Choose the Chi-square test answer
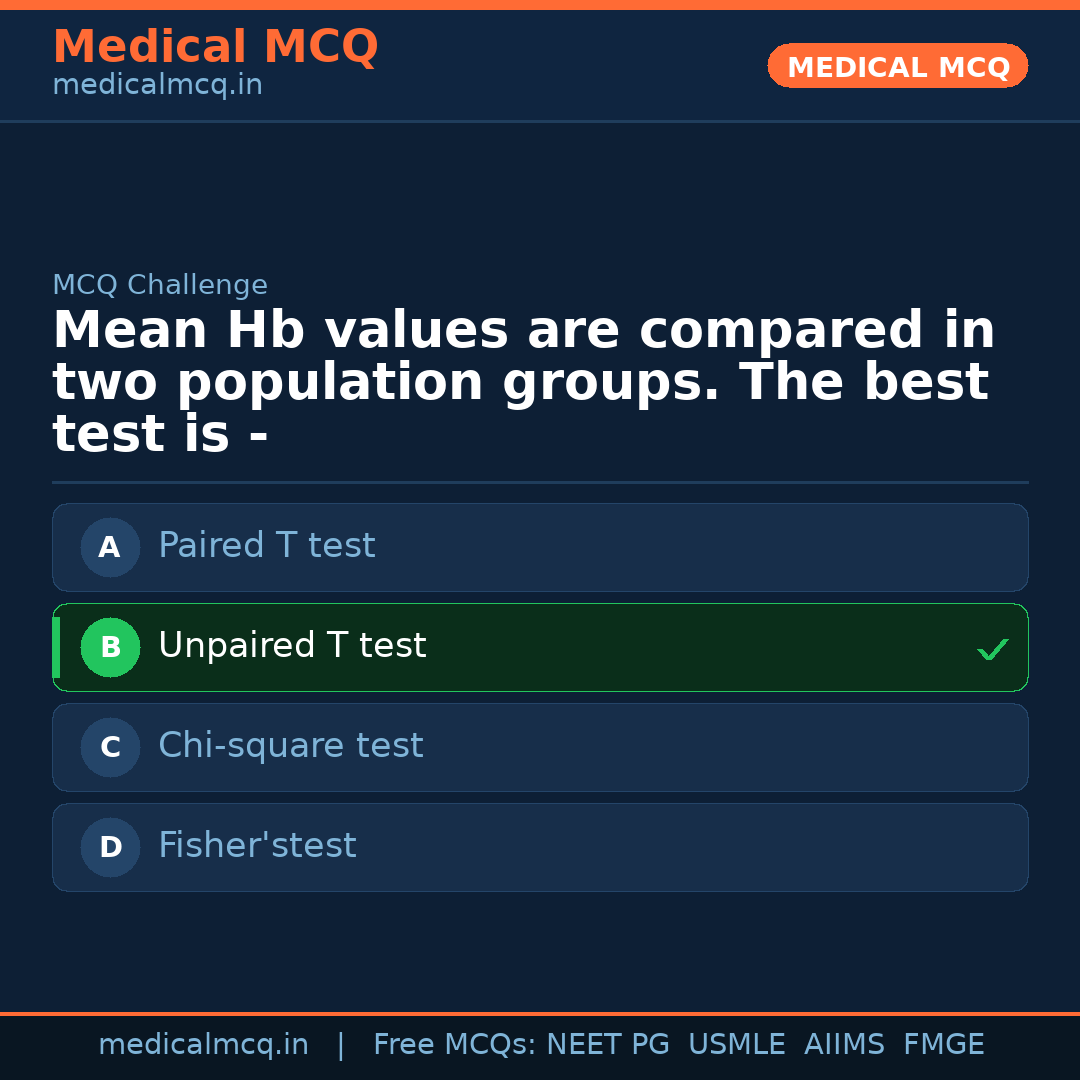This screenshot has width=1080, height=1080. point(291,746)
